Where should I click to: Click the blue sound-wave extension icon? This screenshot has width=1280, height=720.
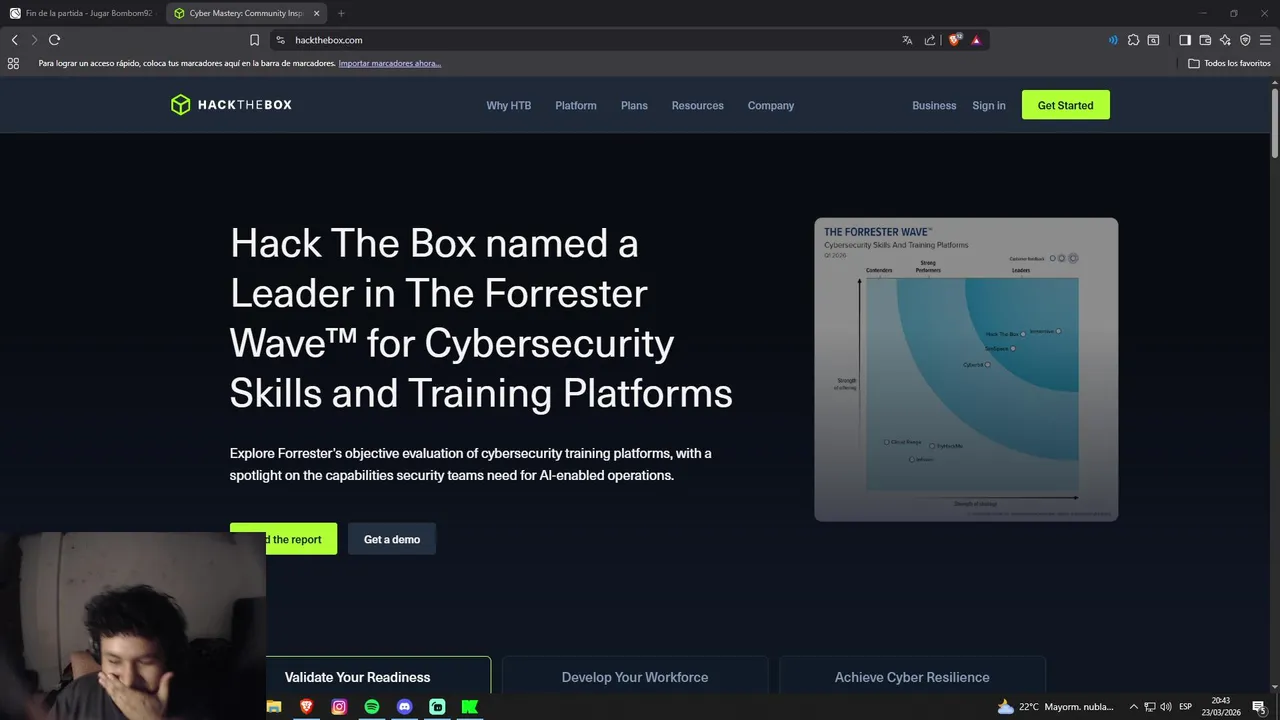click(1113, 40)
